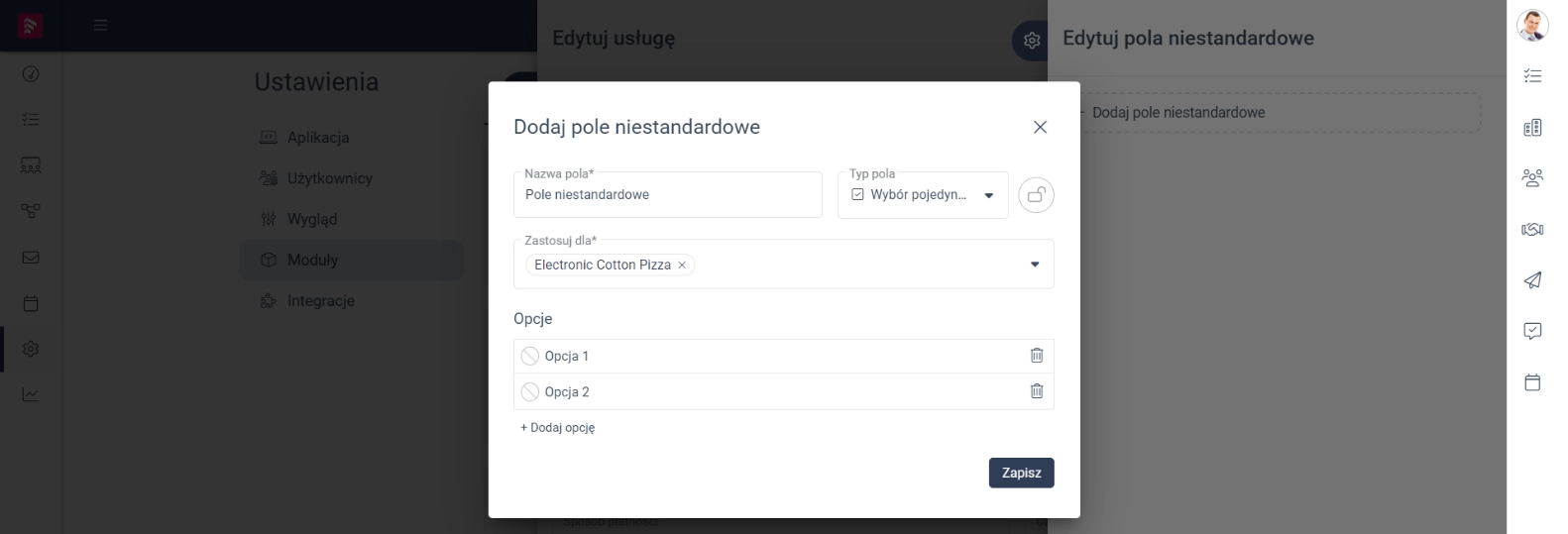The image size is (1568, 534).
Task: Open the chart statistics icon in left sidebar
Action: coord(31,394)
